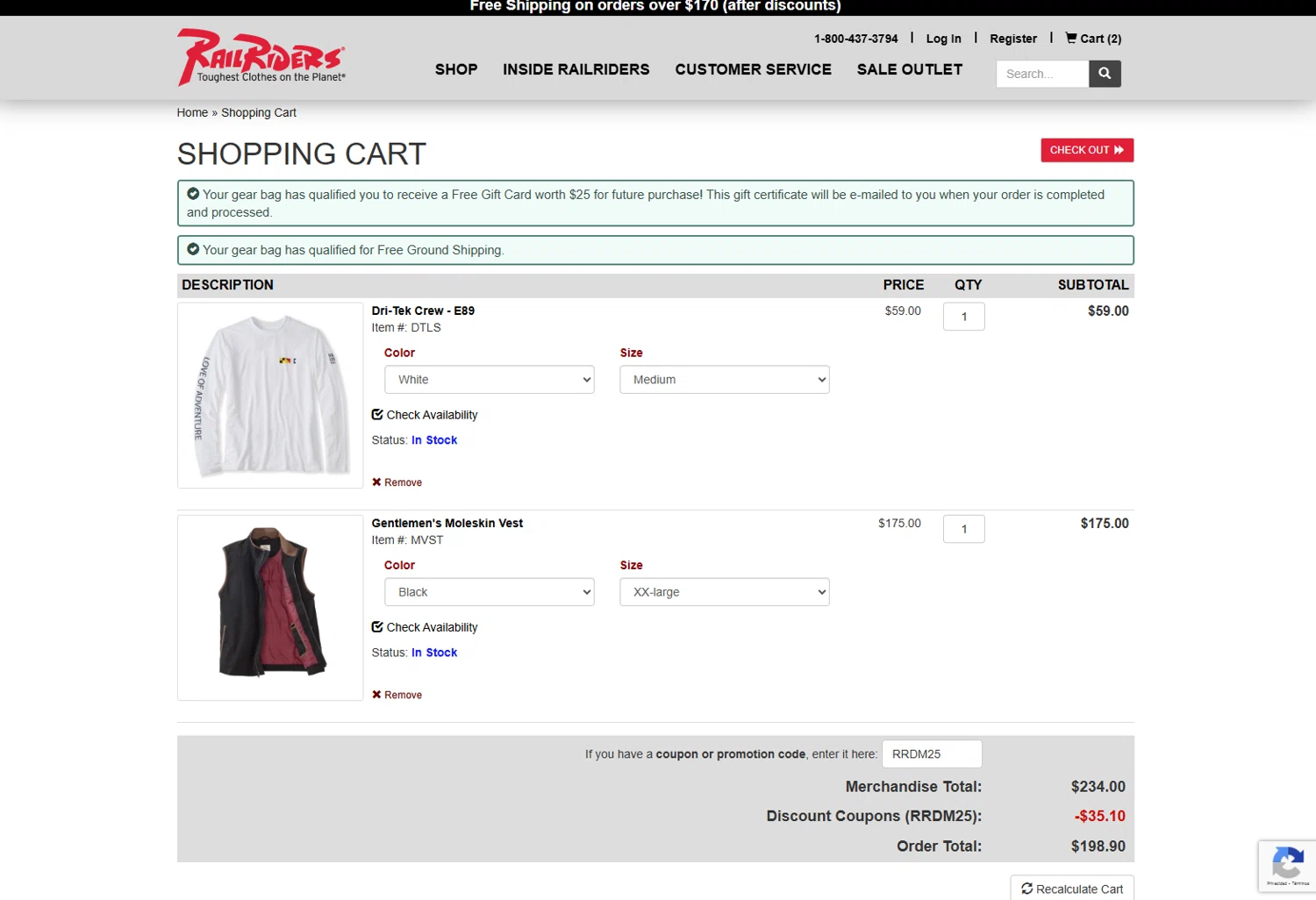Viewport: 1316px width, 900px height.
Task: Click the Order Total $198.90 value
Action: pyautogui.click(x=1098, y=846)
